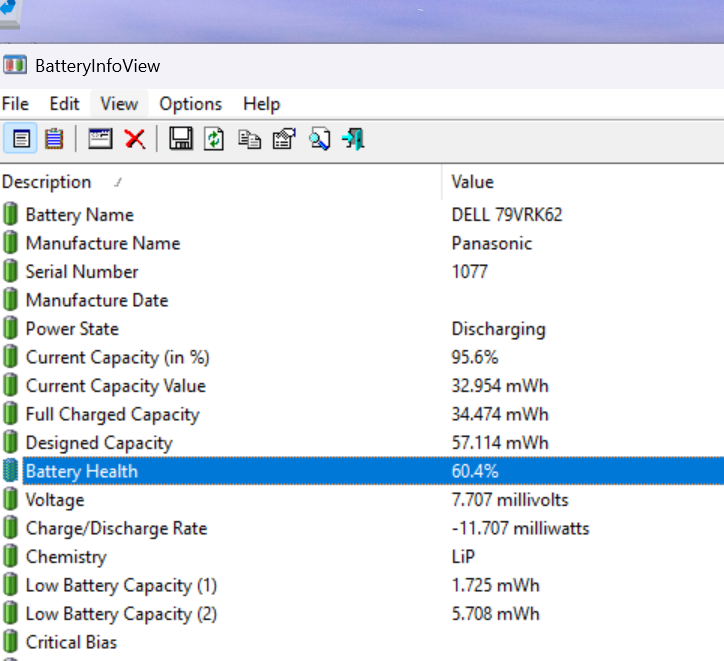Select the Low Battery Capacity (1) row
Screen dimensions: 724x661
(x=362, y=585)
